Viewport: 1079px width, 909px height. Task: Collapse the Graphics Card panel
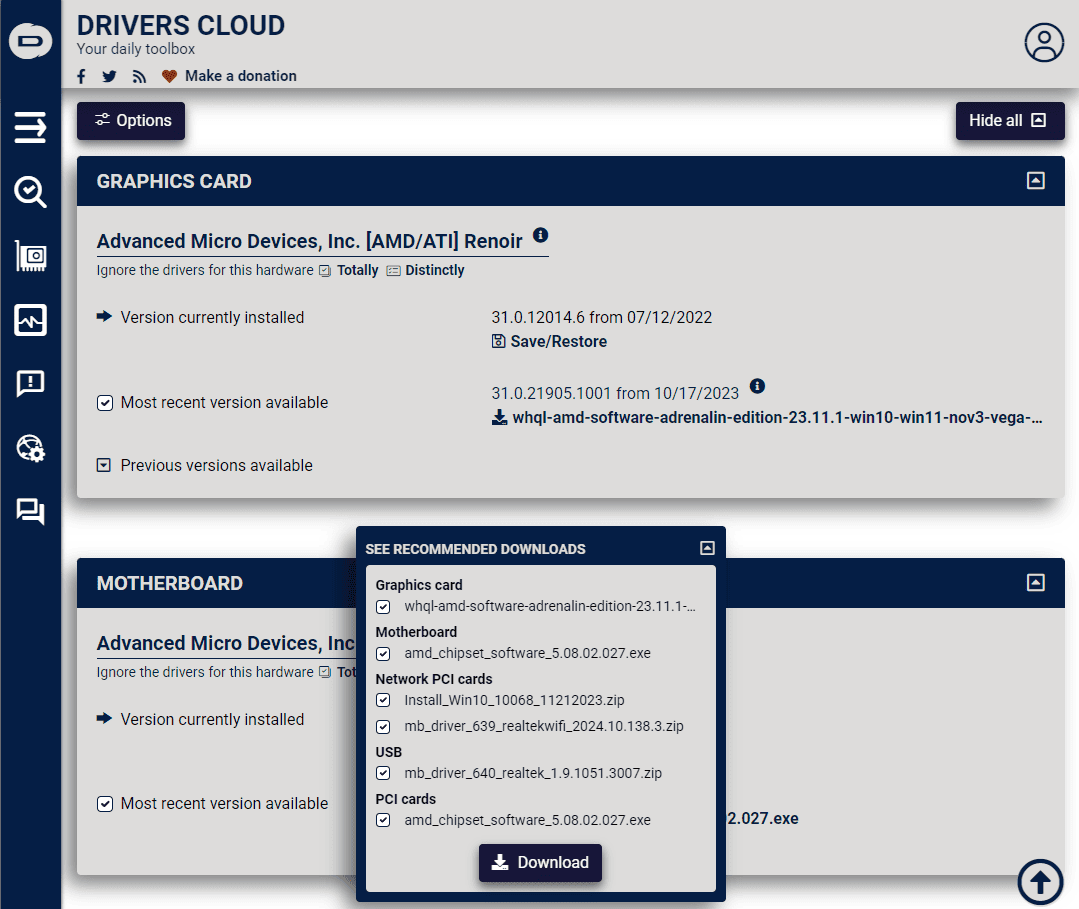pyautogui.click(x=1035, y=181)
